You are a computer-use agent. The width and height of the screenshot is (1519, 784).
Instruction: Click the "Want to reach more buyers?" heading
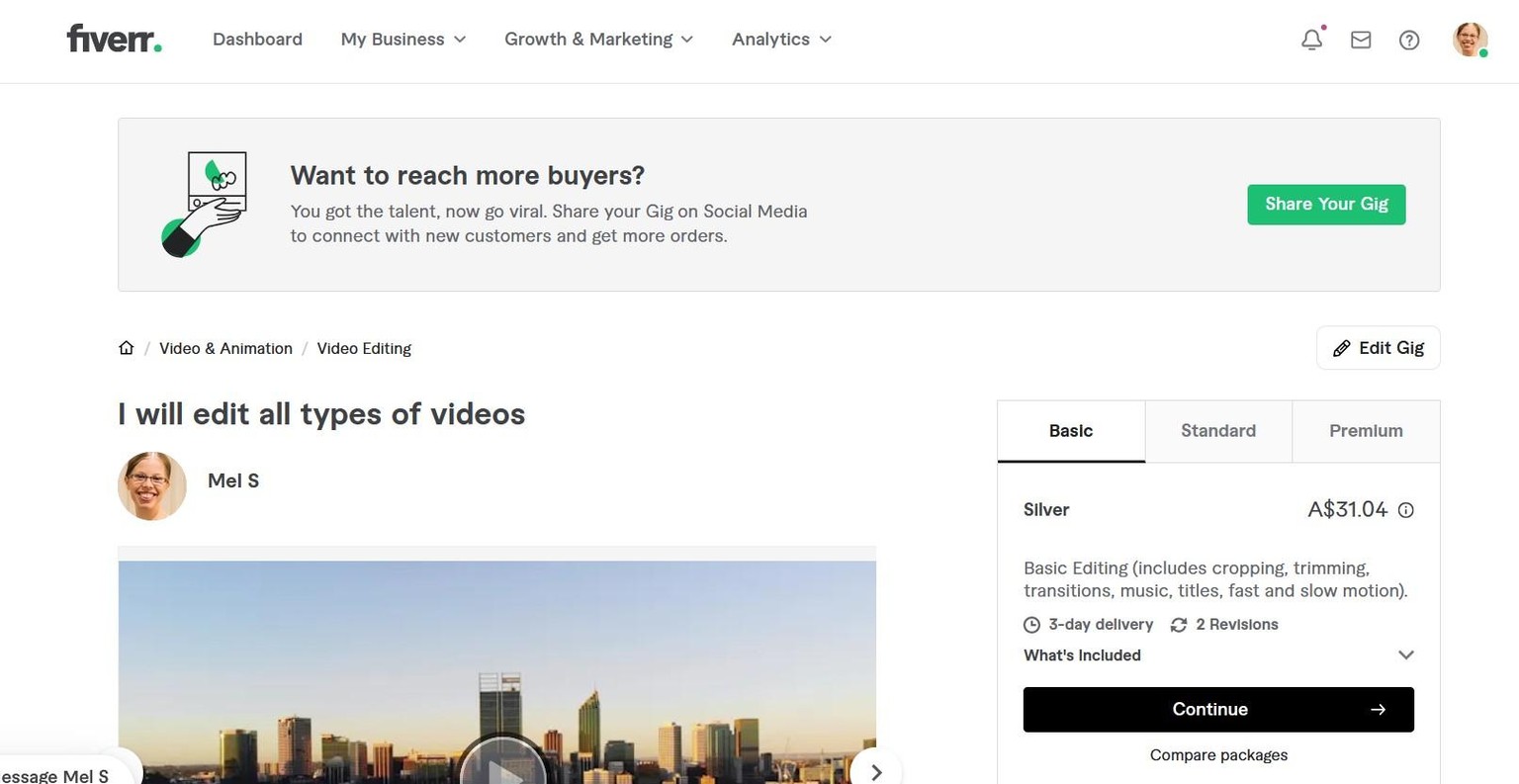click(468, 176)
